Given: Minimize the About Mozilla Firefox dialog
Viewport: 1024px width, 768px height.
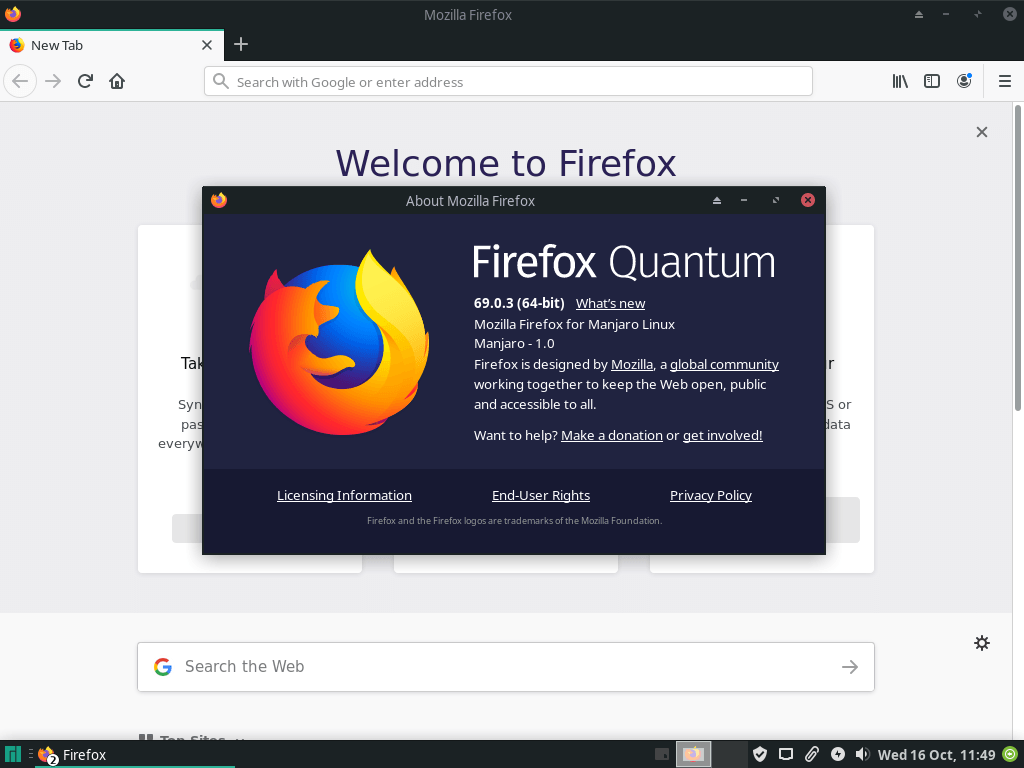Looking at the screenshot, I should point(744,200).
